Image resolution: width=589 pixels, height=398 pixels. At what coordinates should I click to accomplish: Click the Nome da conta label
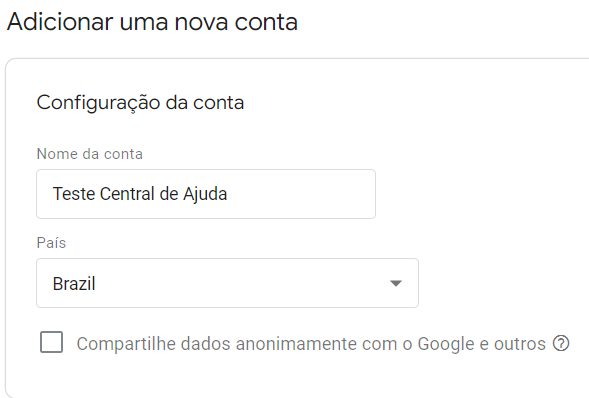pyautogui.click(x=90, y=154)
